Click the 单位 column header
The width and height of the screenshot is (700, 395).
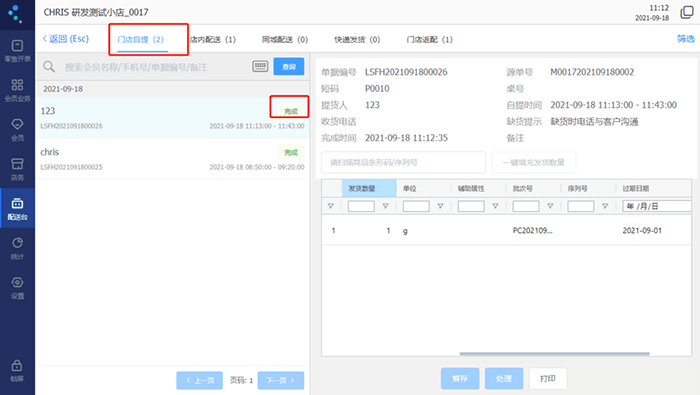(424, 188)
